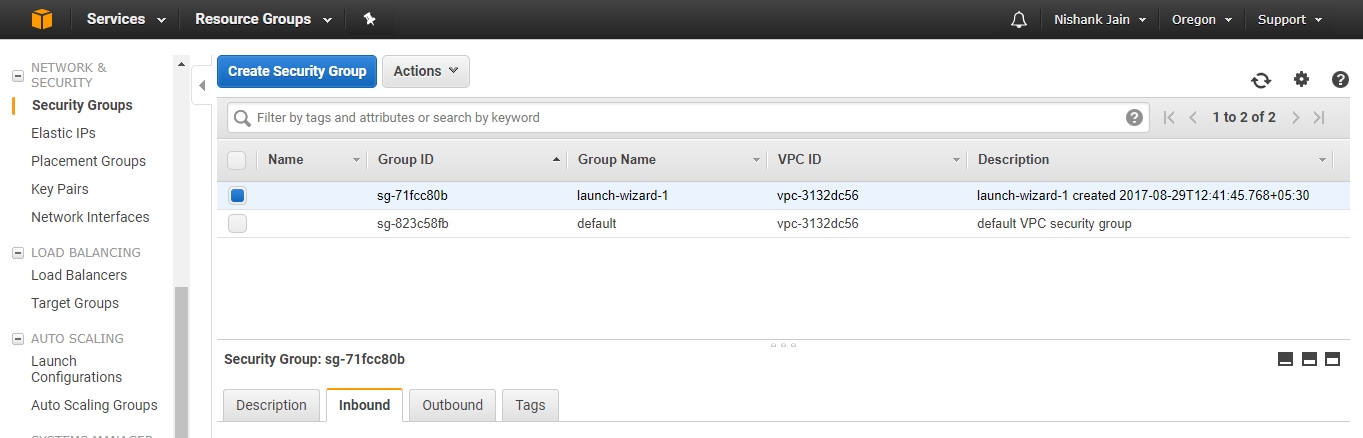The height and width of the screenshot is (438, 1363).
Task: Click Create Security Group button
Action: [297, 71]
